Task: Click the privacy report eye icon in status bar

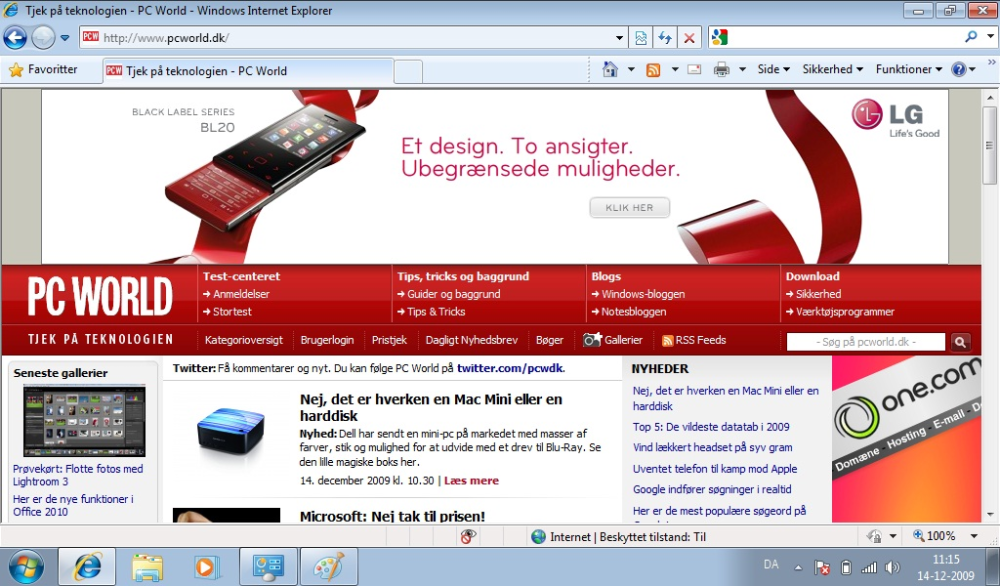Action: 468,536
